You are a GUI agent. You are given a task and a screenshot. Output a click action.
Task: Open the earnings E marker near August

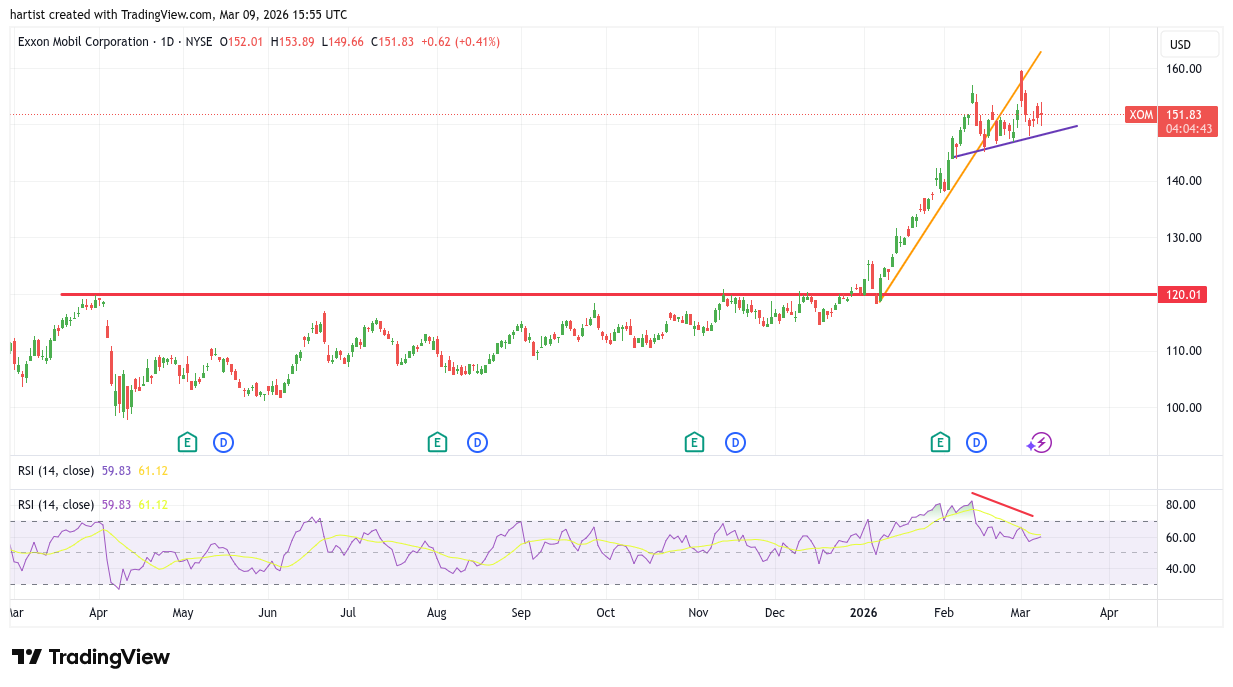(x=436, y=442)
